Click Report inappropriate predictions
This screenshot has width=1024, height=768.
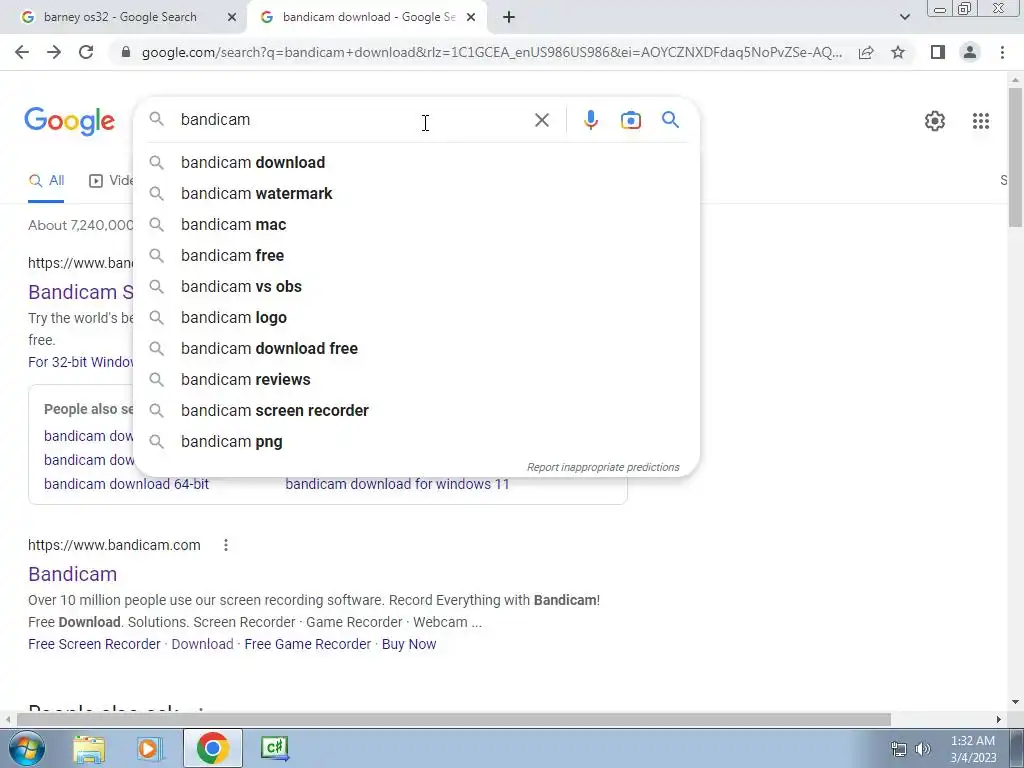[x=603, y=467]
